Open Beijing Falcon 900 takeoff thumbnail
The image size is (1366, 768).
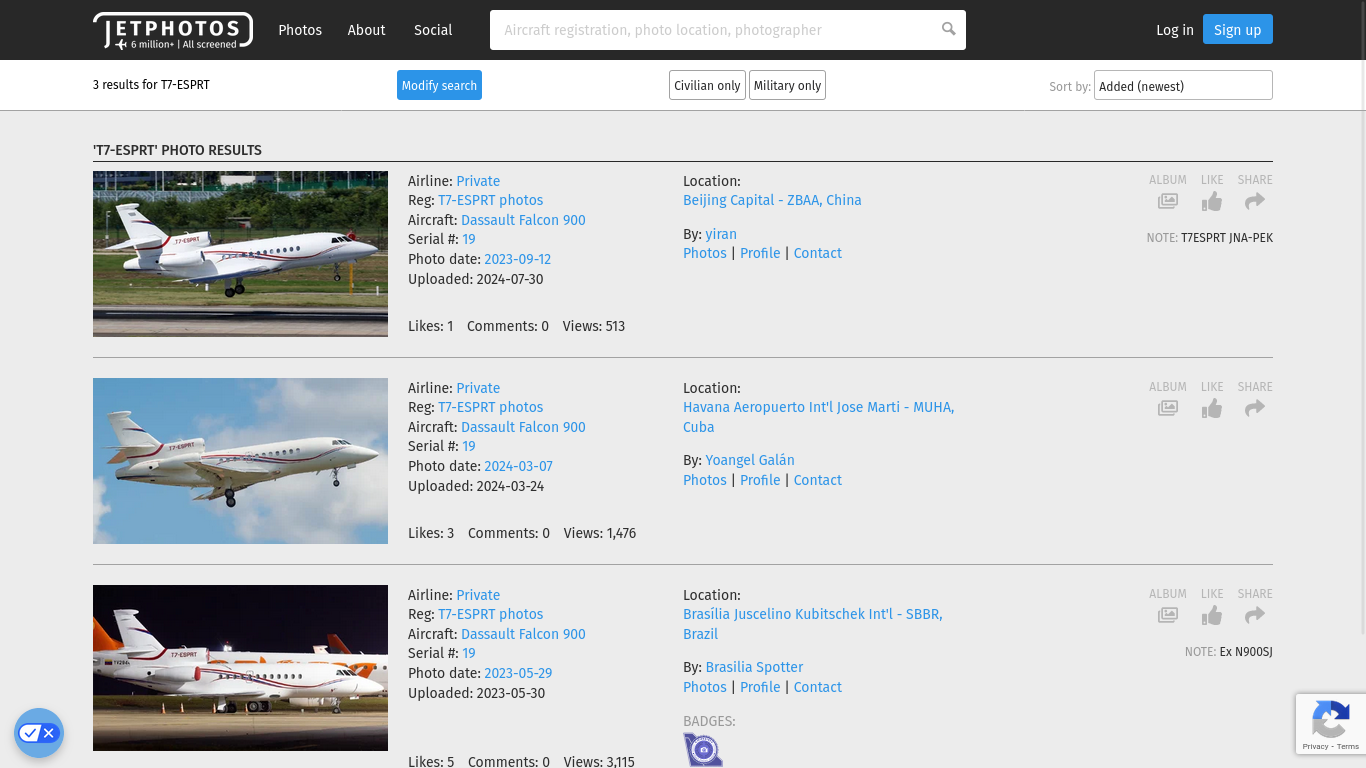[240, 254]
